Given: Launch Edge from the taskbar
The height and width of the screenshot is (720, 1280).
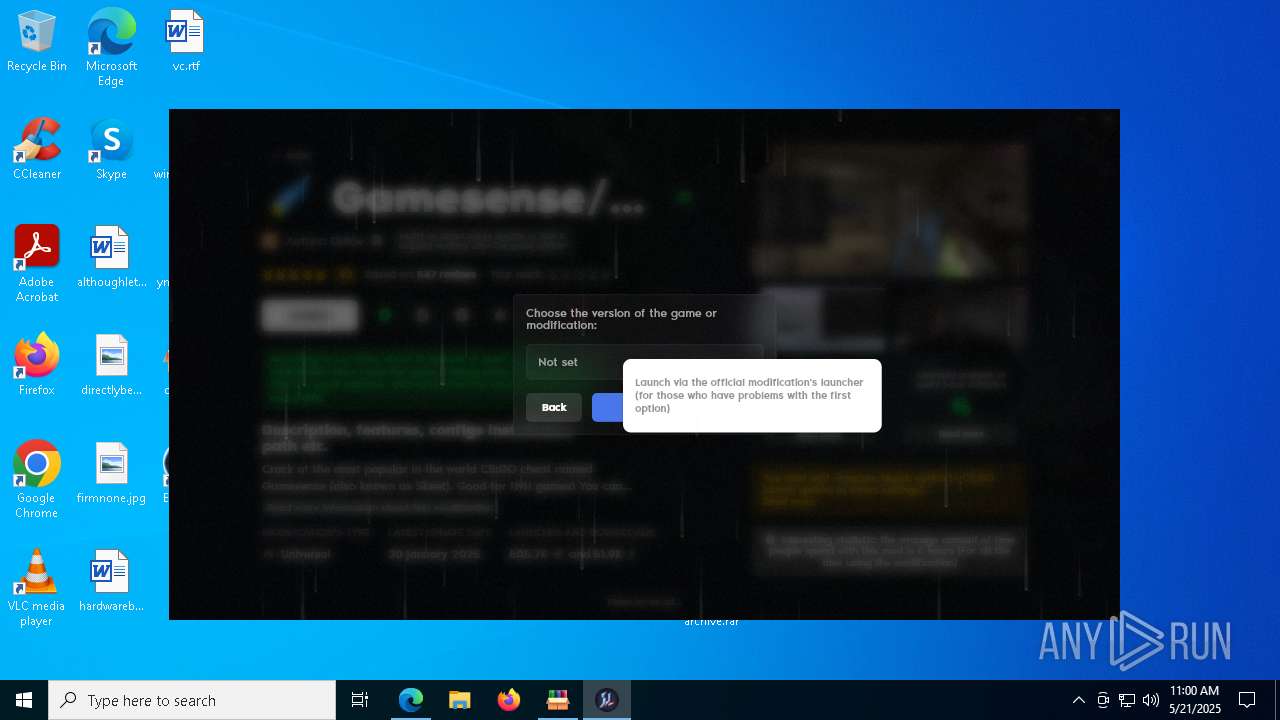Looking at the screenshot, I should coord(411,700).
